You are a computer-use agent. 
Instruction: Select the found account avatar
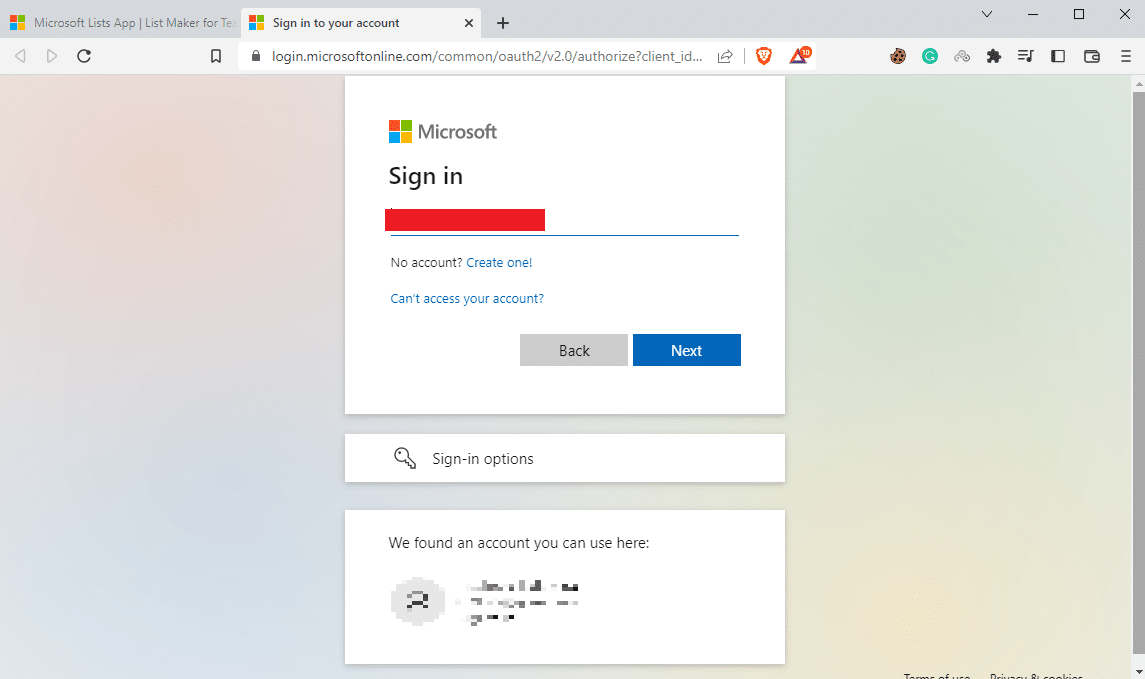pos(418,601)
